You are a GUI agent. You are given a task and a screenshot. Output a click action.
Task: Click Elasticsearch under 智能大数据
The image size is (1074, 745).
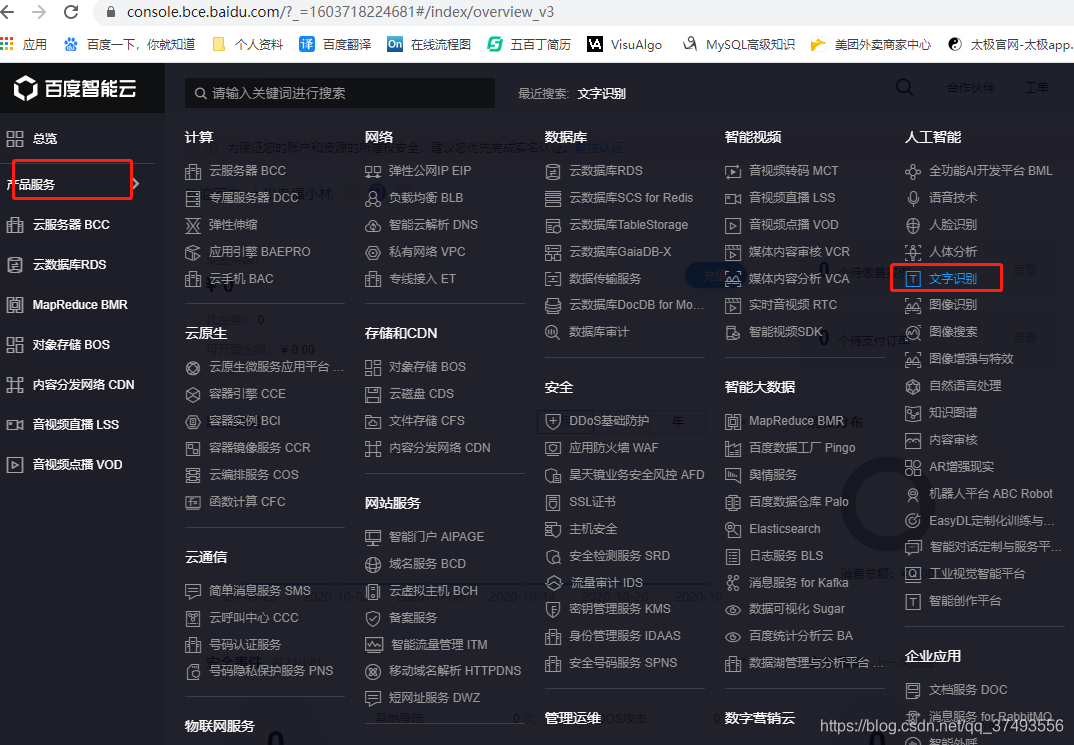point(784,529)
